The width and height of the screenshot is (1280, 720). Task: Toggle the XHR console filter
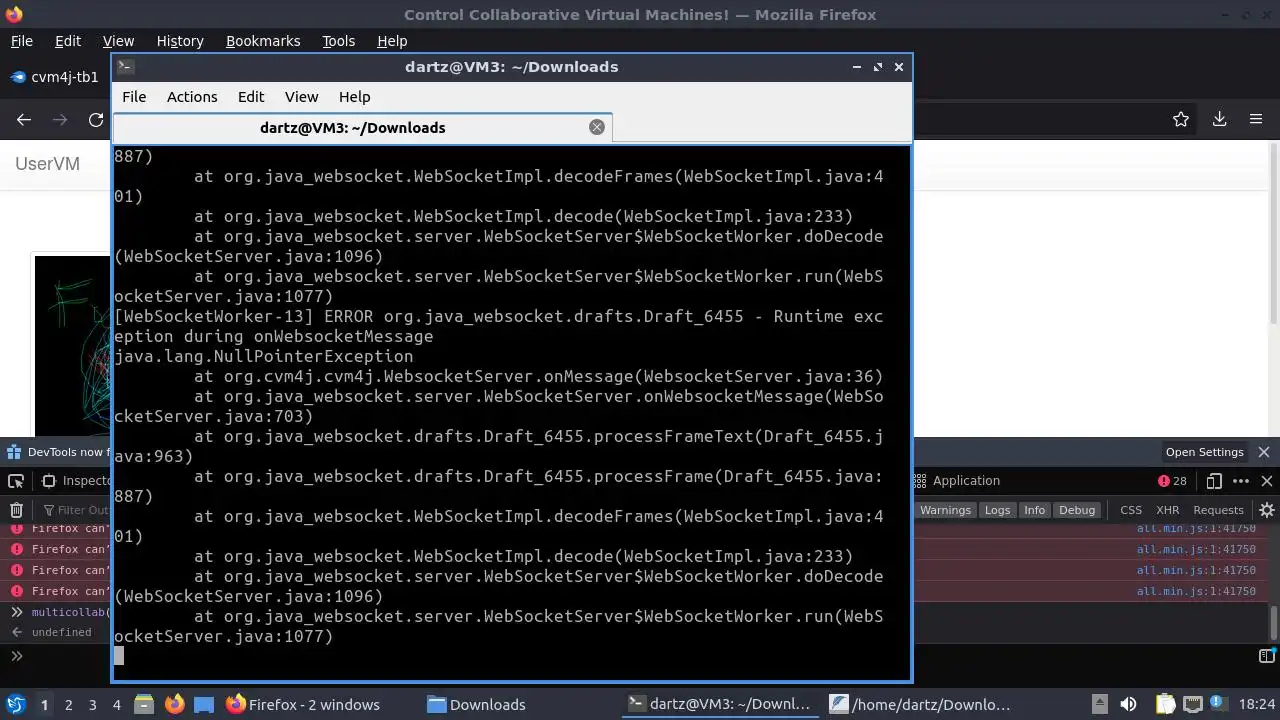pyautogui.click(x=1167, y=510)
